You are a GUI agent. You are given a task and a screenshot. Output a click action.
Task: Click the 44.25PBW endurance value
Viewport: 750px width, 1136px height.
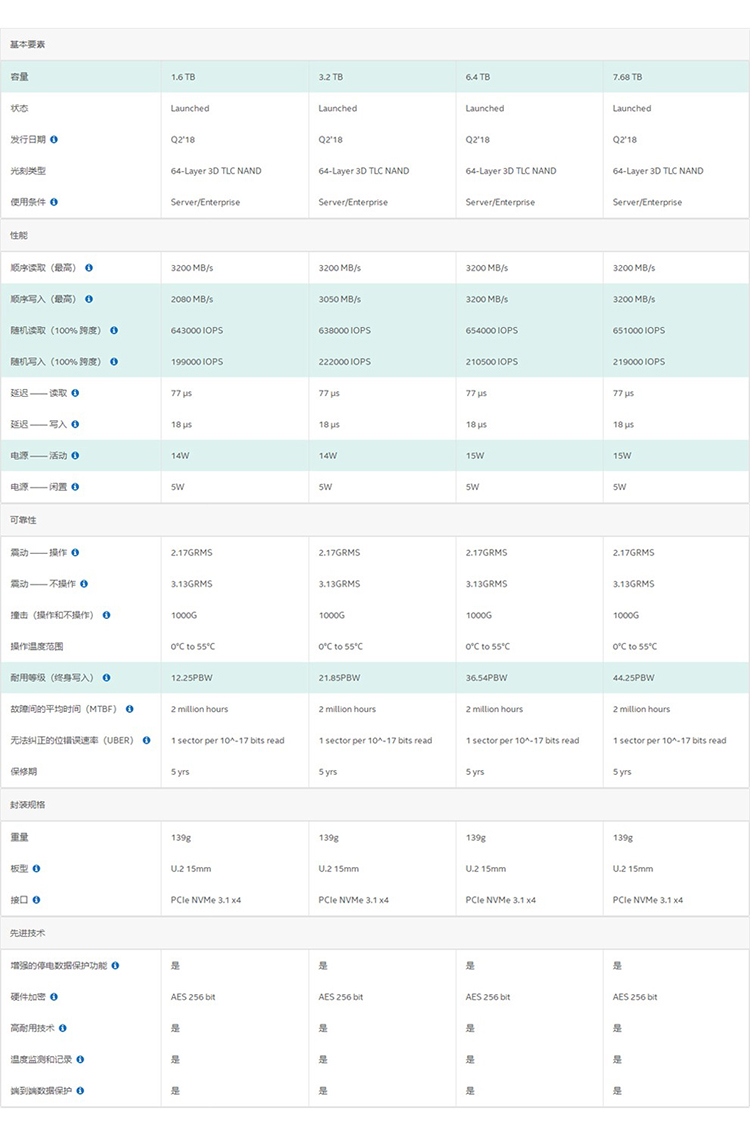[x=634, y=678]
